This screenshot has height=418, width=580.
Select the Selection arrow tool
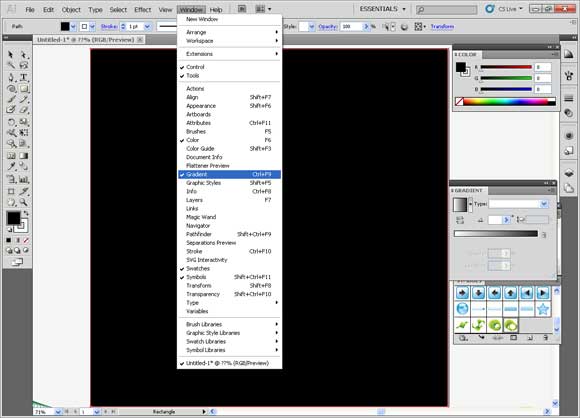[11, 55]
